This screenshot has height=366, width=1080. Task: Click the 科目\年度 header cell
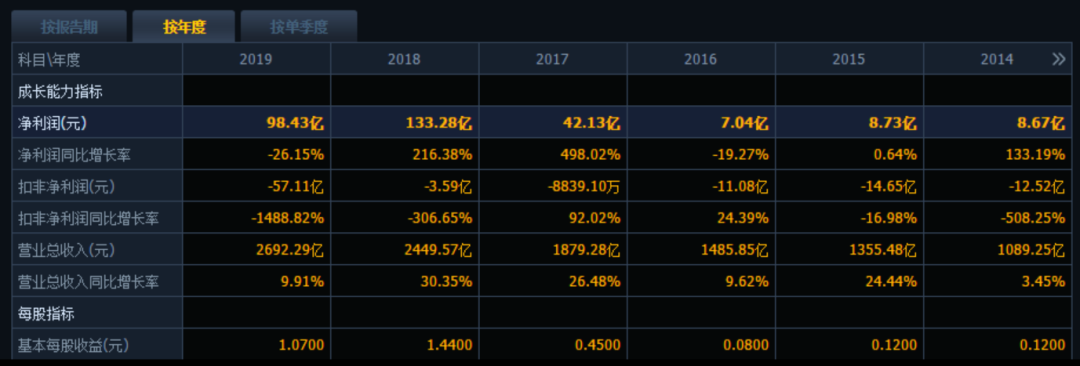click(49, 60)
